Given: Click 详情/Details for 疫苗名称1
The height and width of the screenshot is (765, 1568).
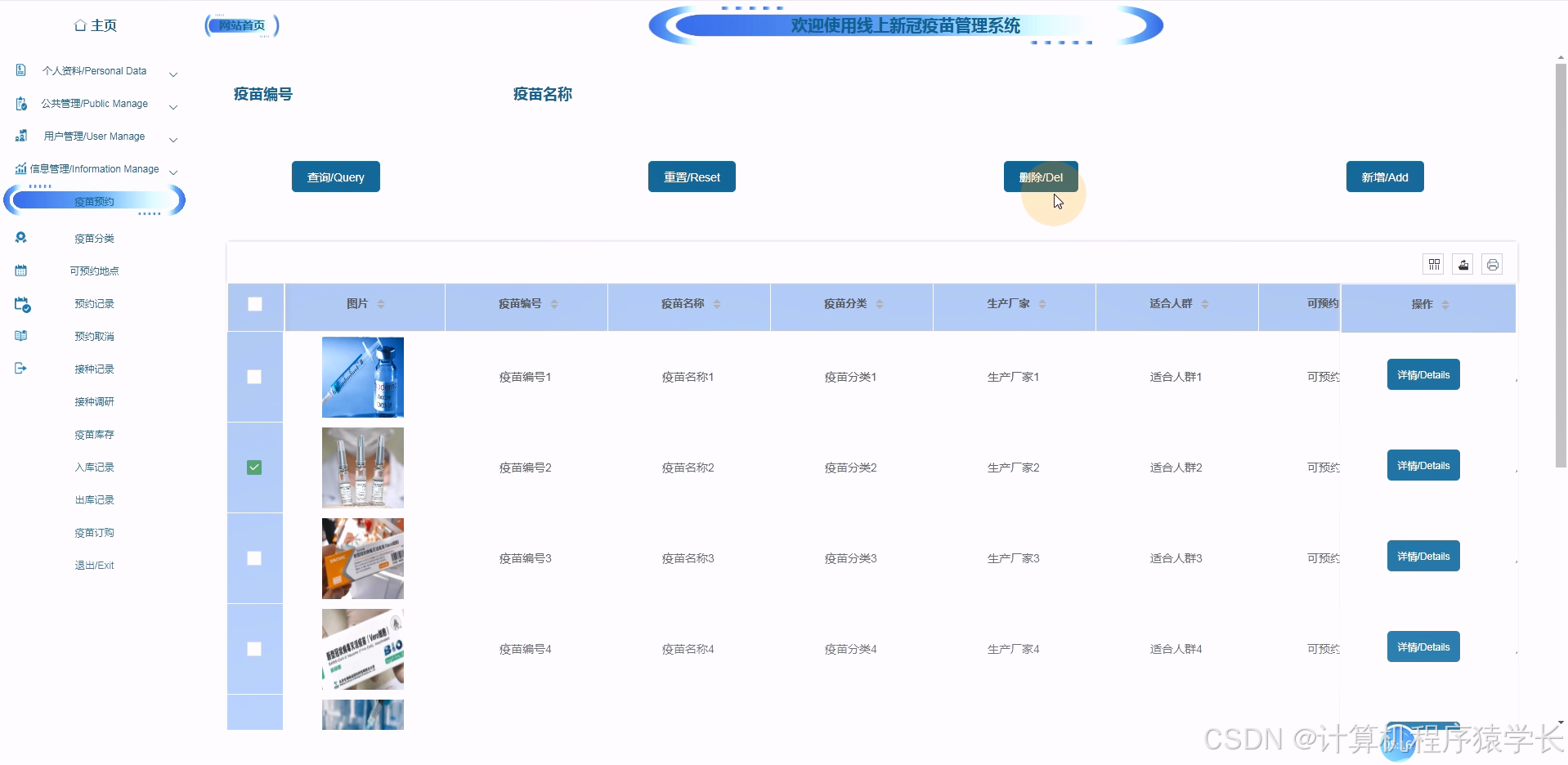Looking at the screenshot, I should click(1422, 374).
